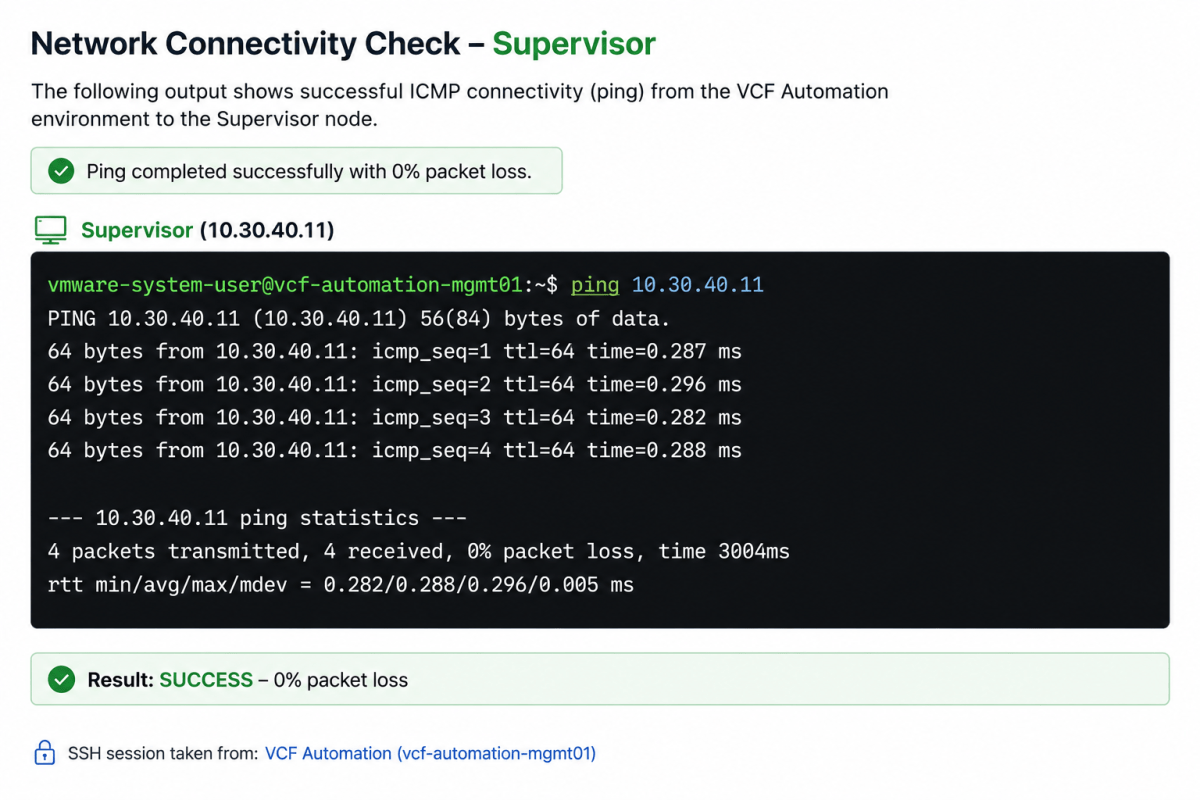Click the icmp_seq=3 time=0.282 ms line

[x=395, y=418]
